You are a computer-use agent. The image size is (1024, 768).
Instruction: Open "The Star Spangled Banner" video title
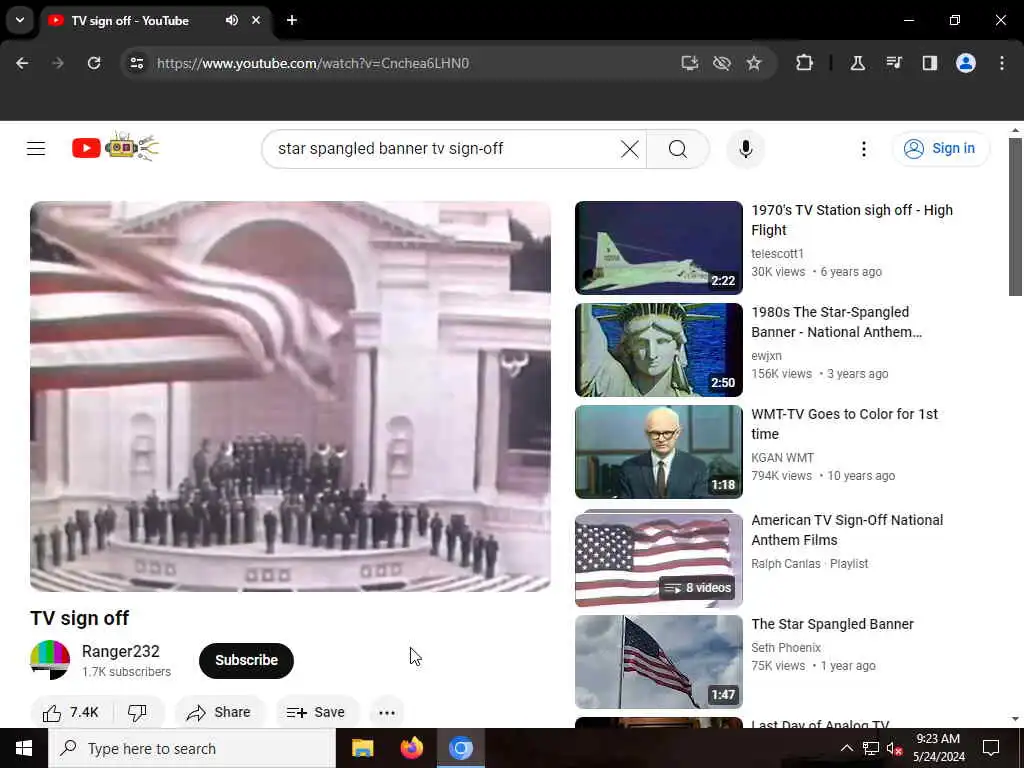tap(832, 624)
